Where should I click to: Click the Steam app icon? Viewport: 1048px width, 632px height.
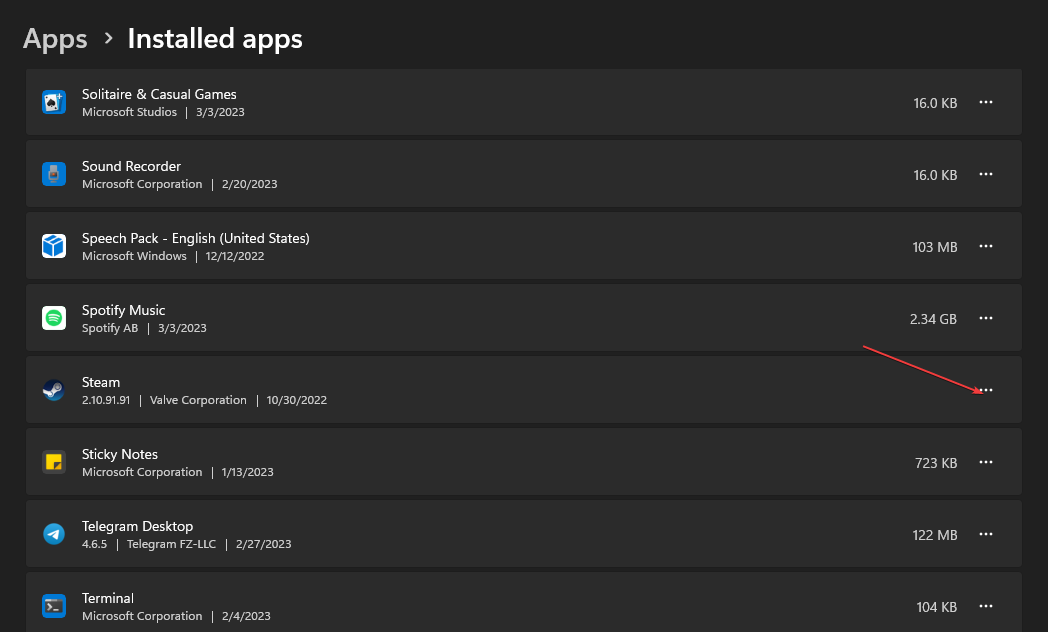[53, 390]
